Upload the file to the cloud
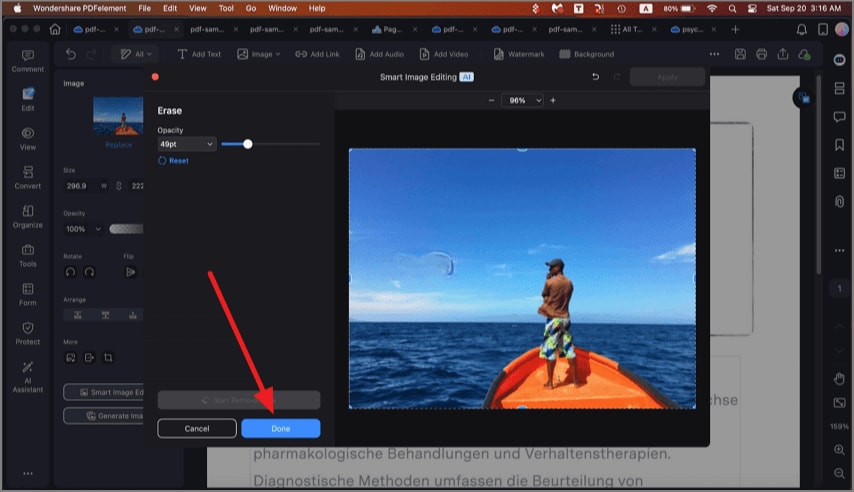 (804, 54)
